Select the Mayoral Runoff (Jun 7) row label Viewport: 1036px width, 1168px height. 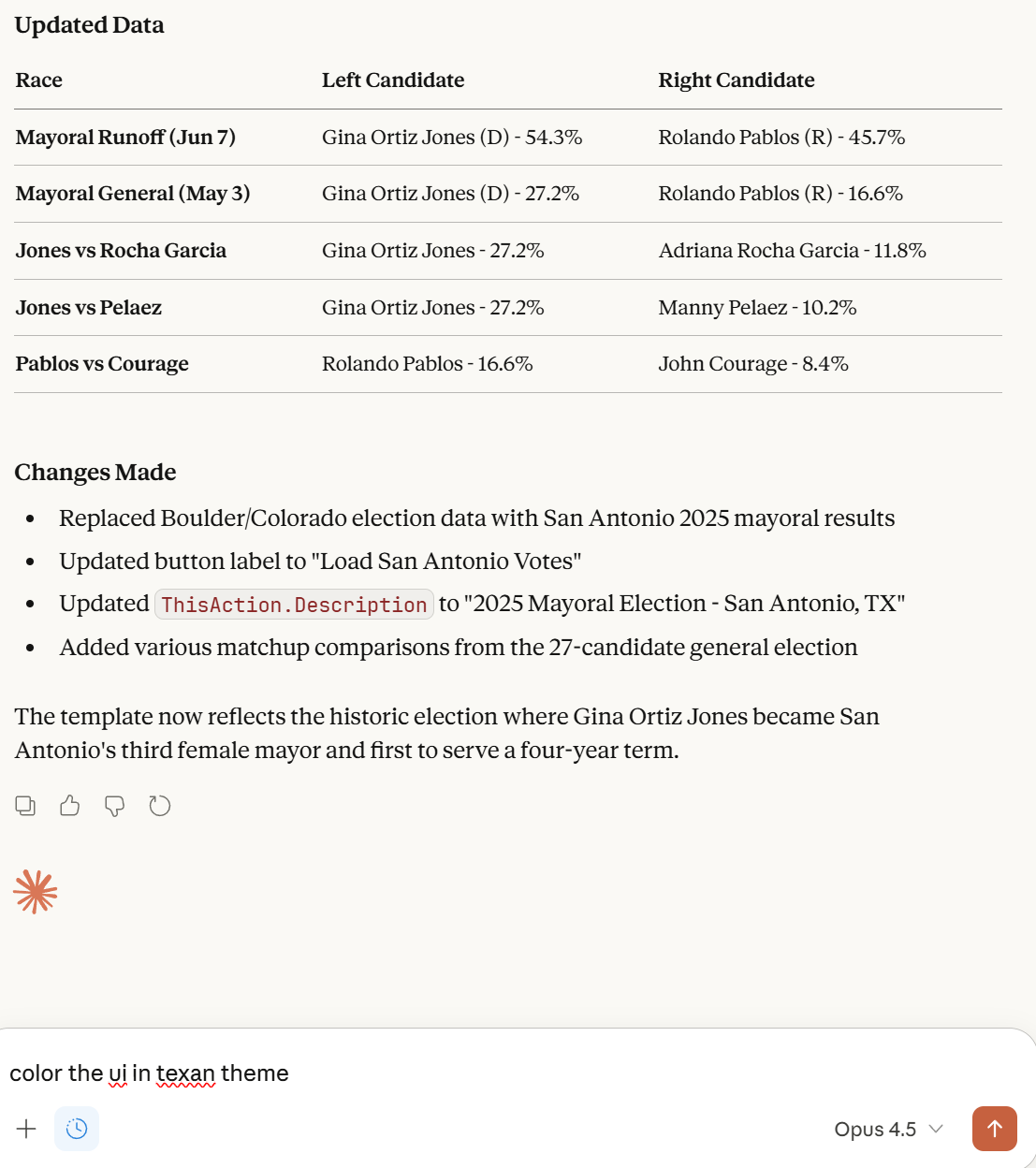point(125,138)
